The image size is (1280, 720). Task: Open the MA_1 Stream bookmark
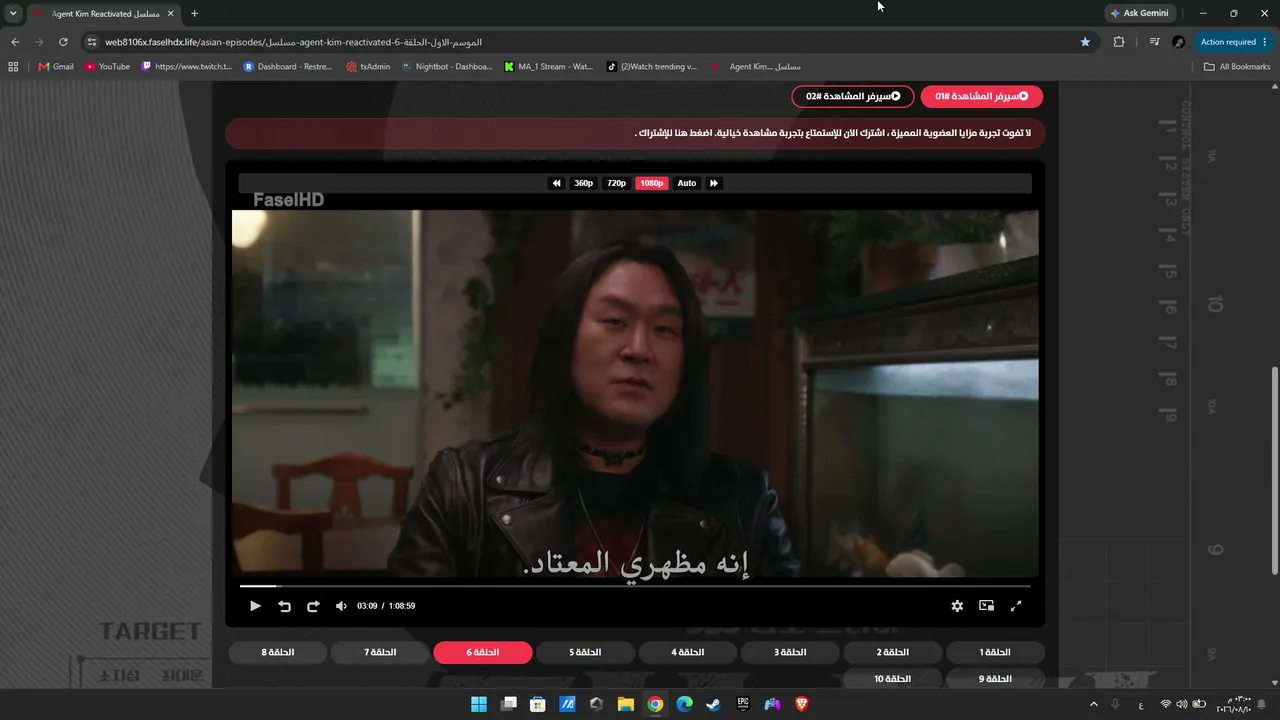pyautogui.click(x=549, y=67)
